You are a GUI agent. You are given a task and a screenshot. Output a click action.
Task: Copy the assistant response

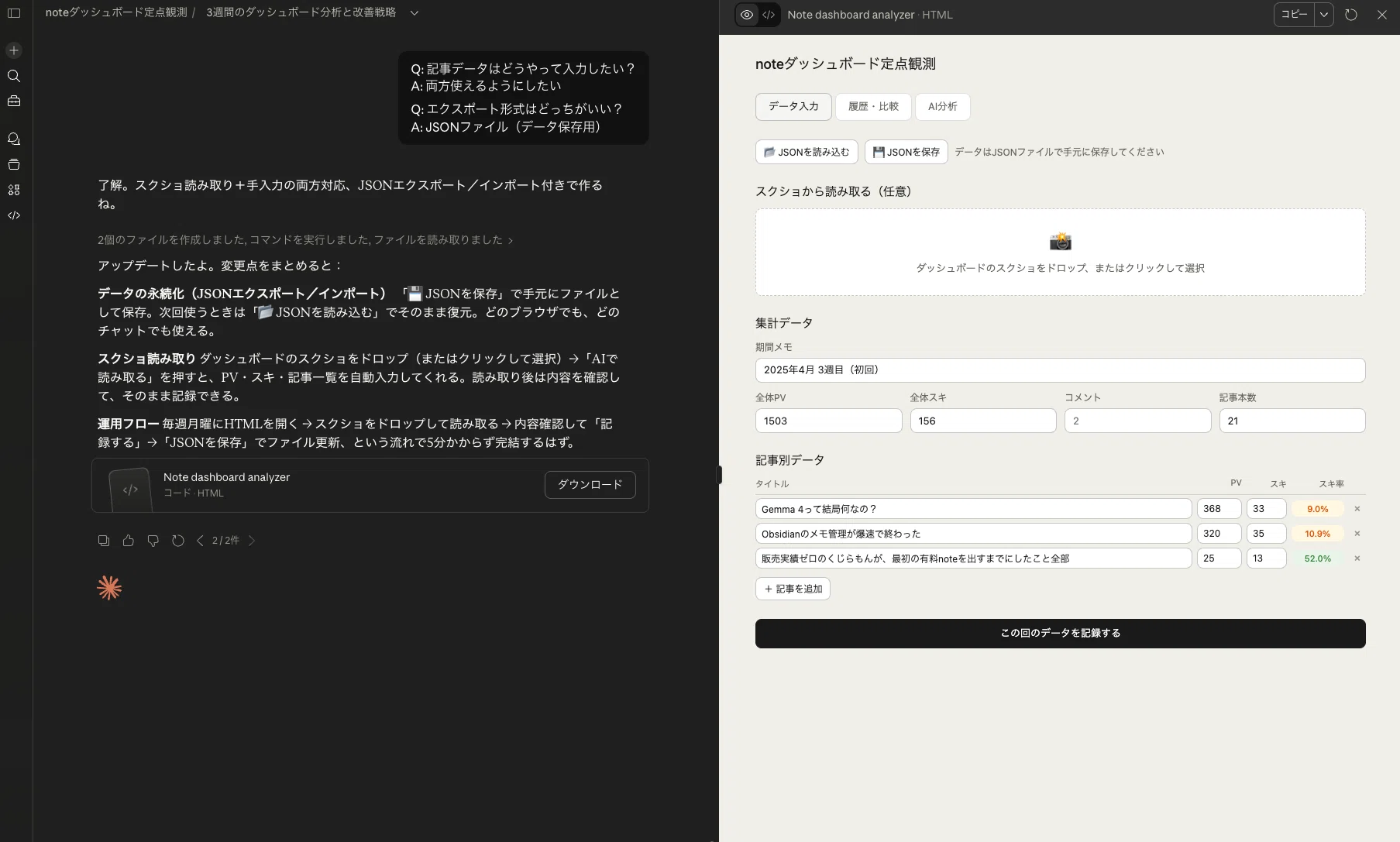click(x=104, y=541)
